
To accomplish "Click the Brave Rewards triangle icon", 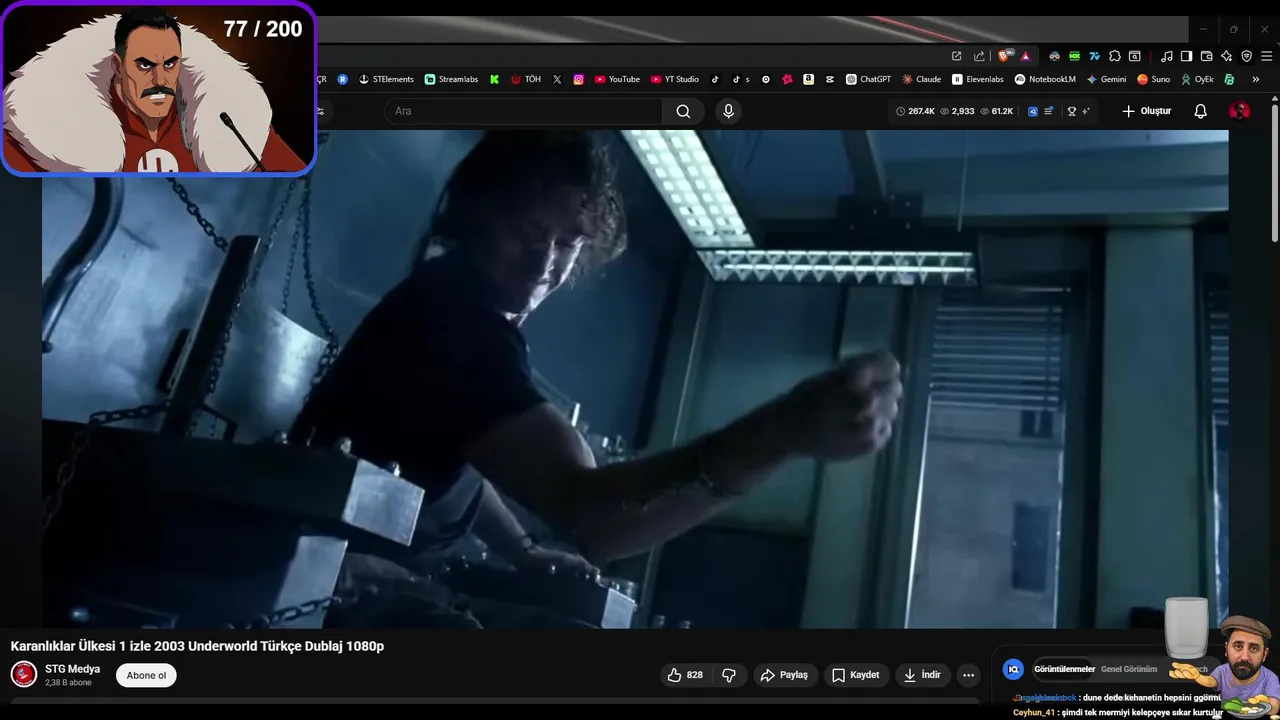I will point(1025,57).
